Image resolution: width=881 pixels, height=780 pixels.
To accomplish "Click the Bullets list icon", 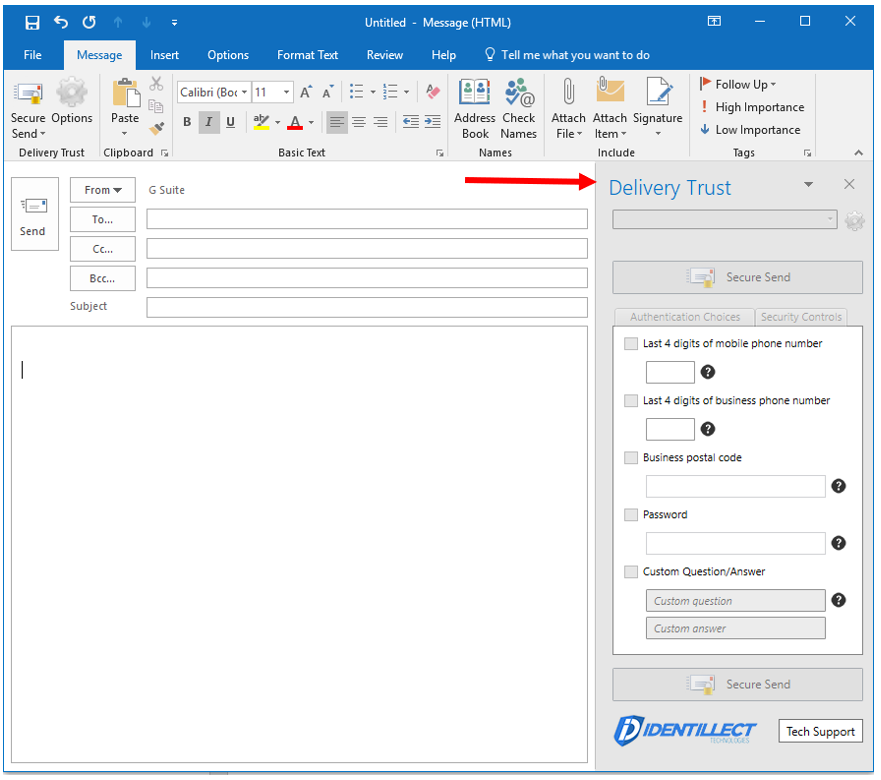I will click(x=357, y=92).
